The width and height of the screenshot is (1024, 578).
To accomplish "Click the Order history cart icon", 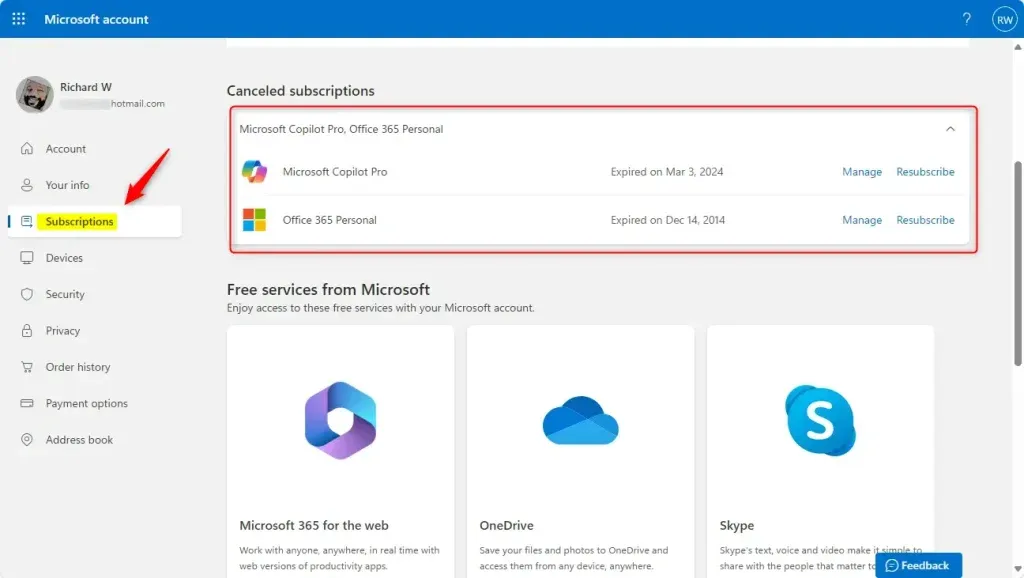I will tap(27, 367).
